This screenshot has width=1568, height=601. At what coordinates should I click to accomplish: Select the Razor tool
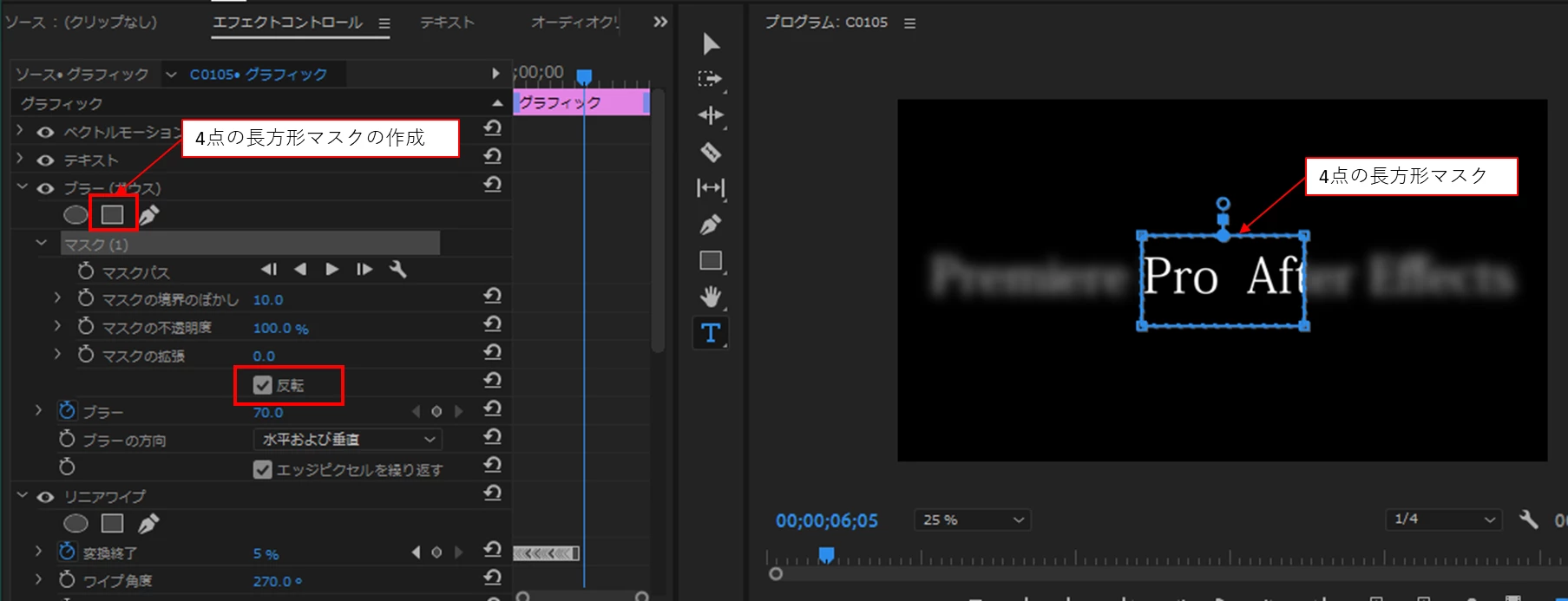pos(711,152)
